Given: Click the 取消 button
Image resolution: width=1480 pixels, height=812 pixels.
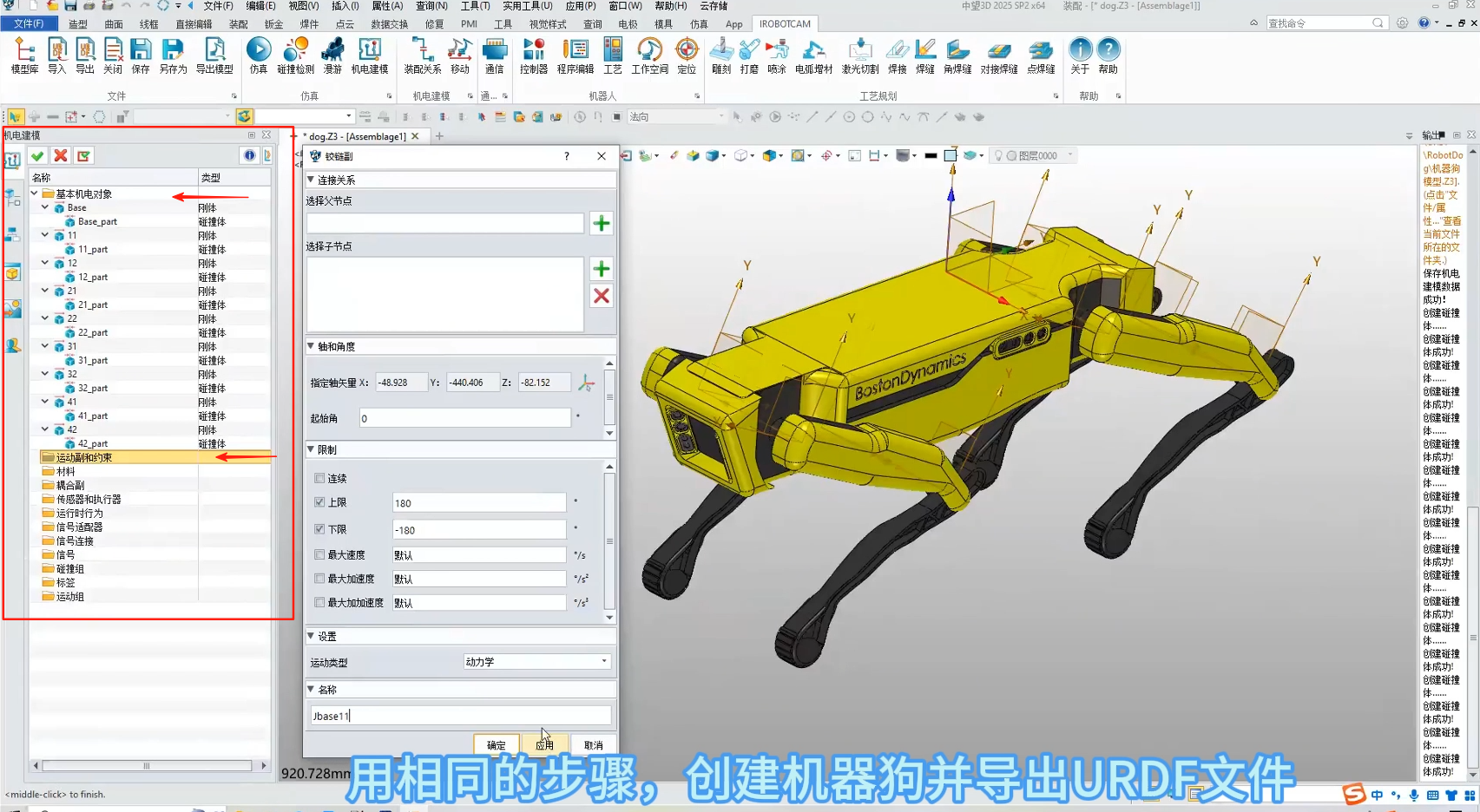Looking at the screenshot, I should [593, 744].
